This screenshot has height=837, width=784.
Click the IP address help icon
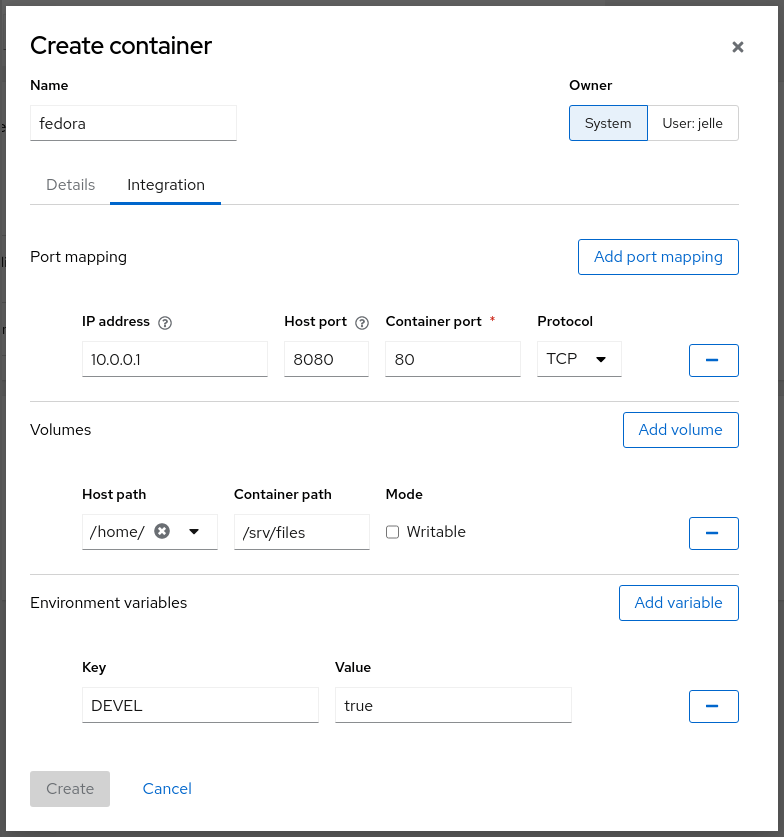(x=166, y=322)
